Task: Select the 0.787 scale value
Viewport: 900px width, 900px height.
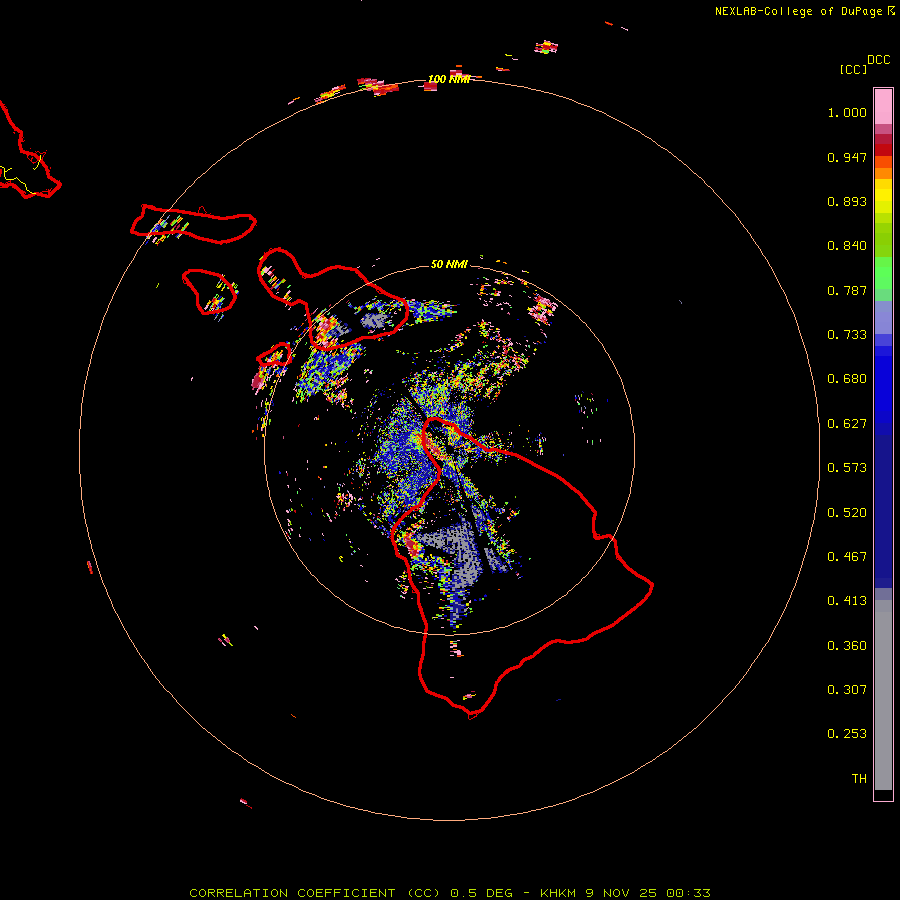Action: coord(847,290)
